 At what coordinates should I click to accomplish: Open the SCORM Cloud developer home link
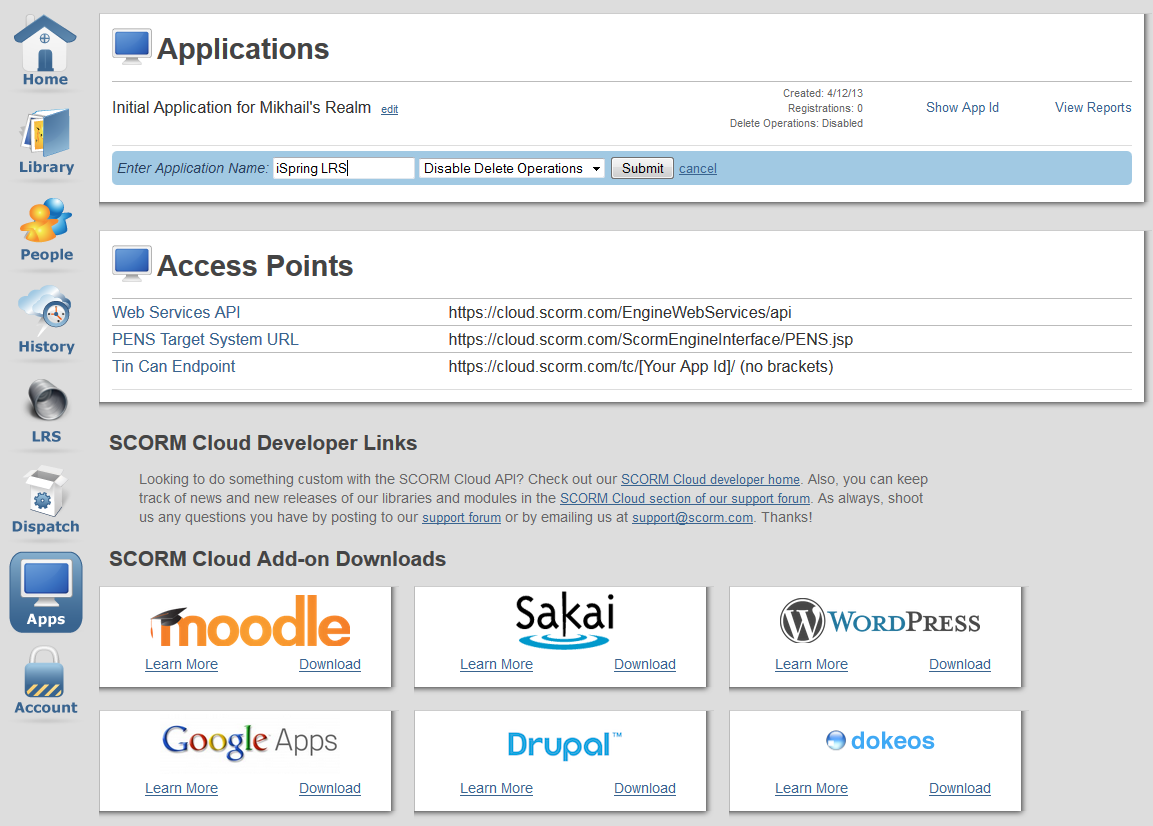[x=710, y=480]
